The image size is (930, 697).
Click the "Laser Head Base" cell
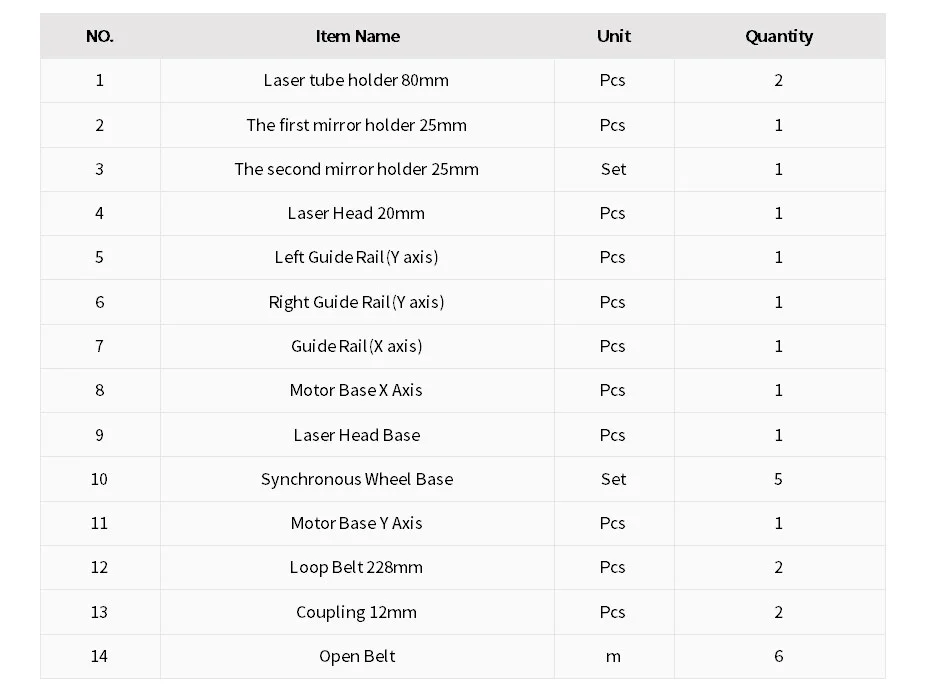click(356, 435)
